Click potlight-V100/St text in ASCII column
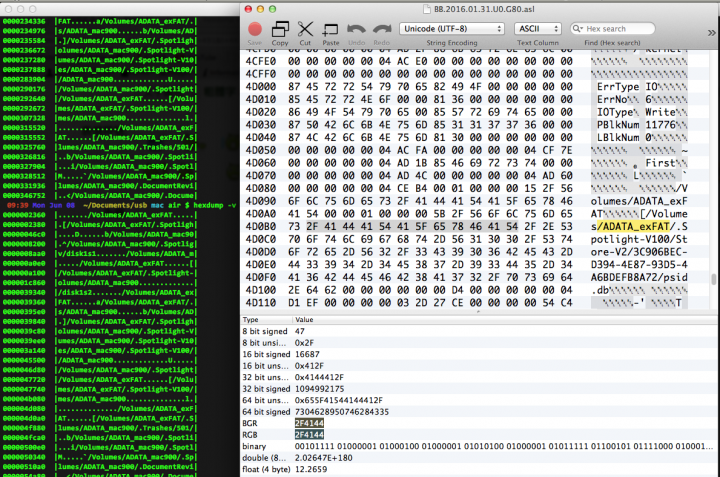Viewport: 720px width, 477px height. (639, 239)
